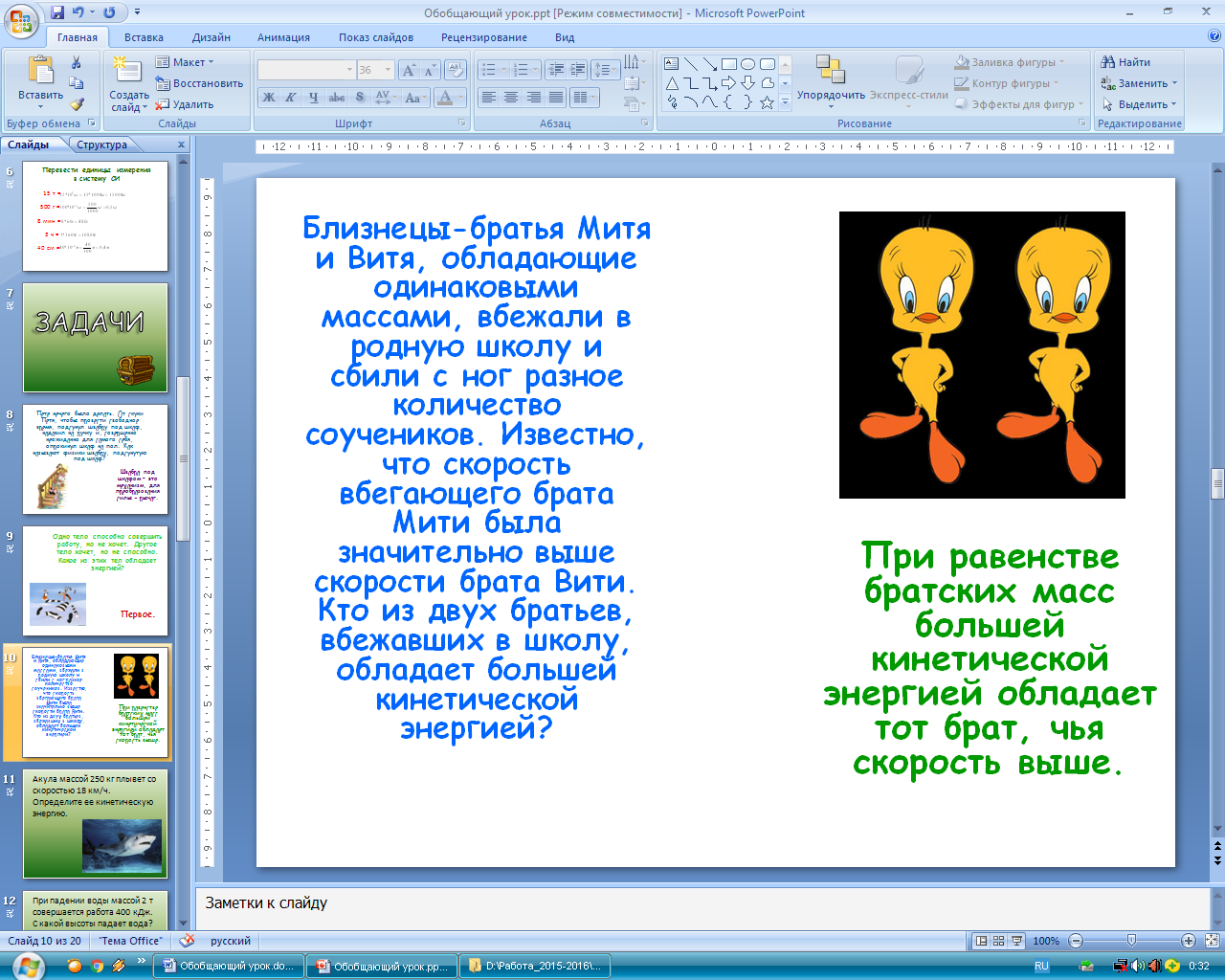
Task: Open the line spacing dropdown
Action: coord(607,70)
